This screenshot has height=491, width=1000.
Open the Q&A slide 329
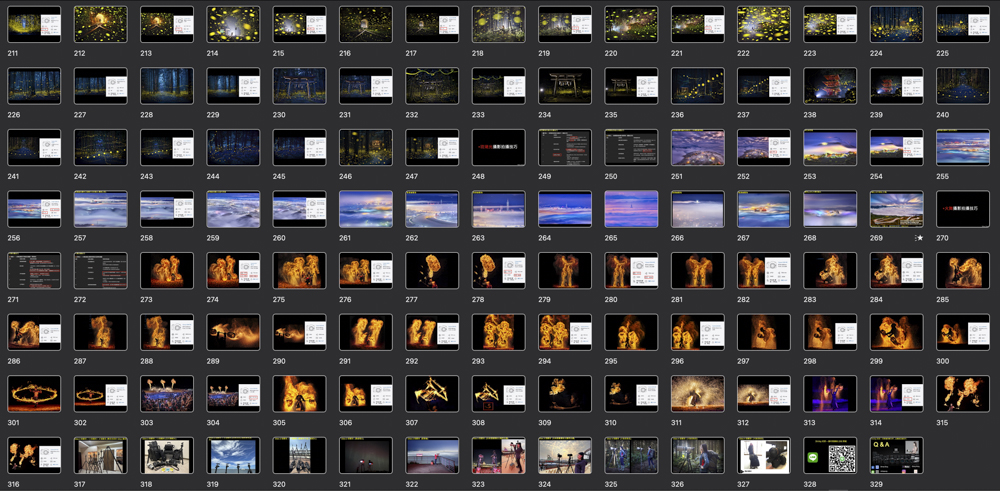coord(896,456)
